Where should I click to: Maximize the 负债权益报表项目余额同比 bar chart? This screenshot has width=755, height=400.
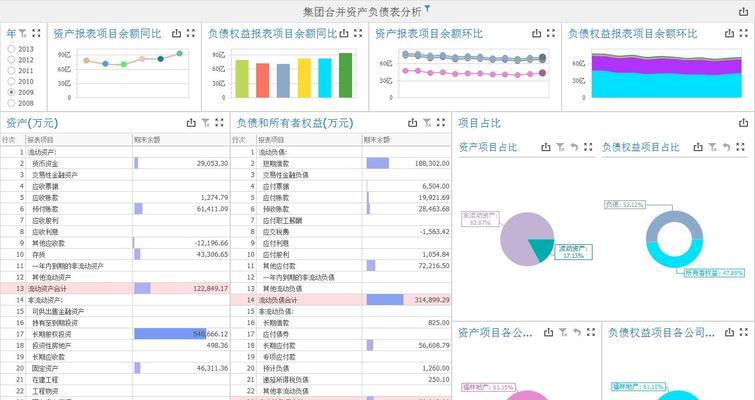358,33
